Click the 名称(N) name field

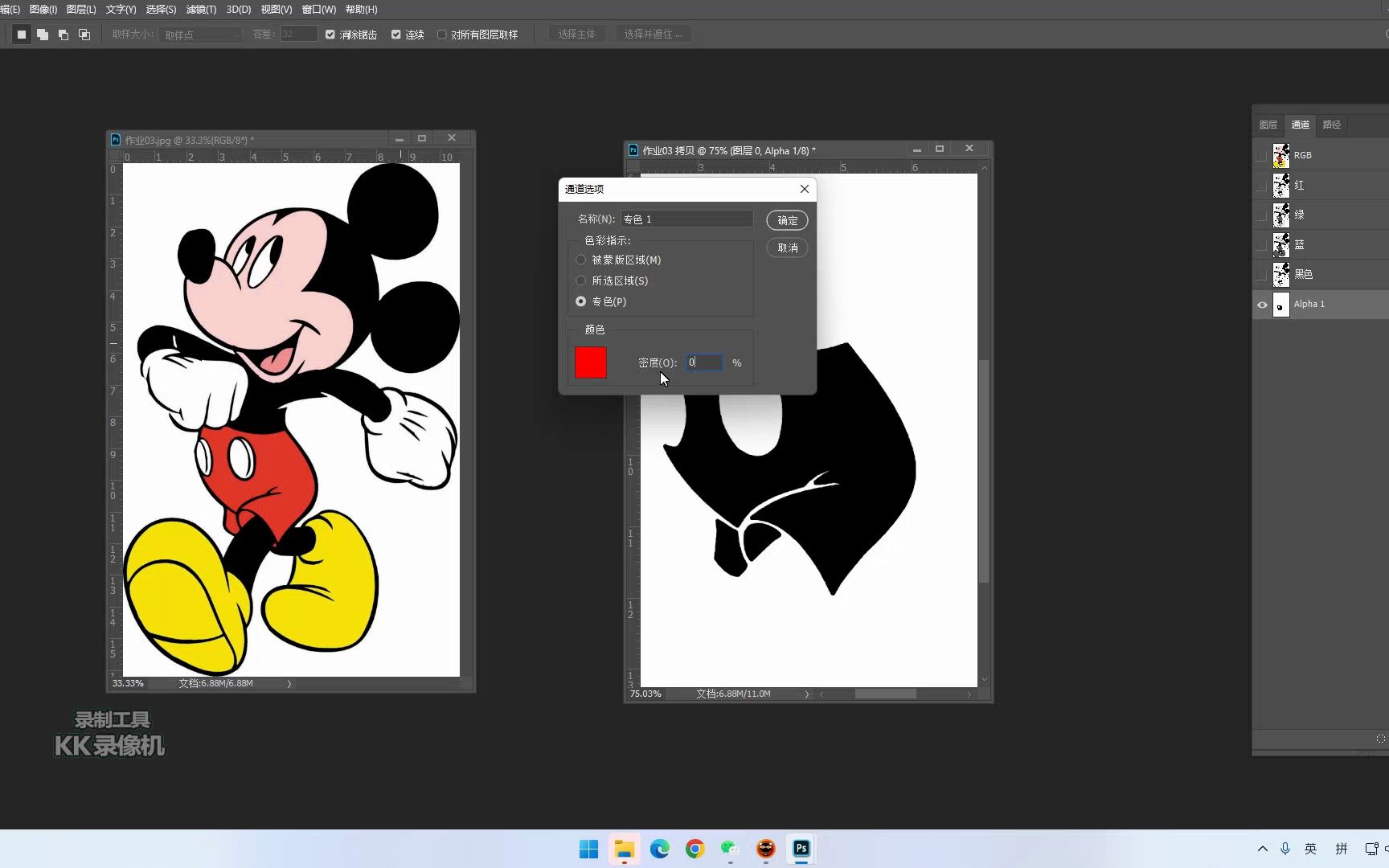pos(687,219)
